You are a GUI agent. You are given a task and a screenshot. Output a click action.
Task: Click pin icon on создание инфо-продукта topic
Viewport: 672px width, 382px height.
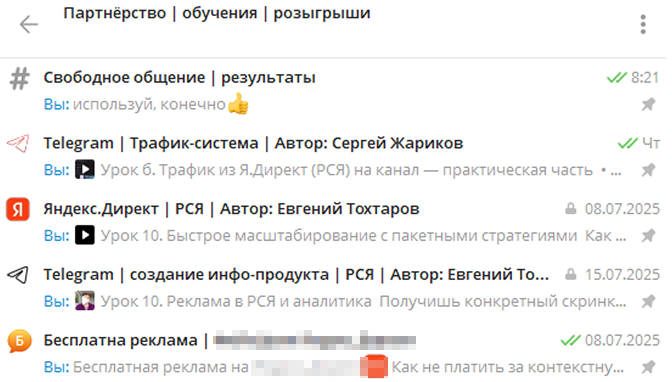pos(648,301)
